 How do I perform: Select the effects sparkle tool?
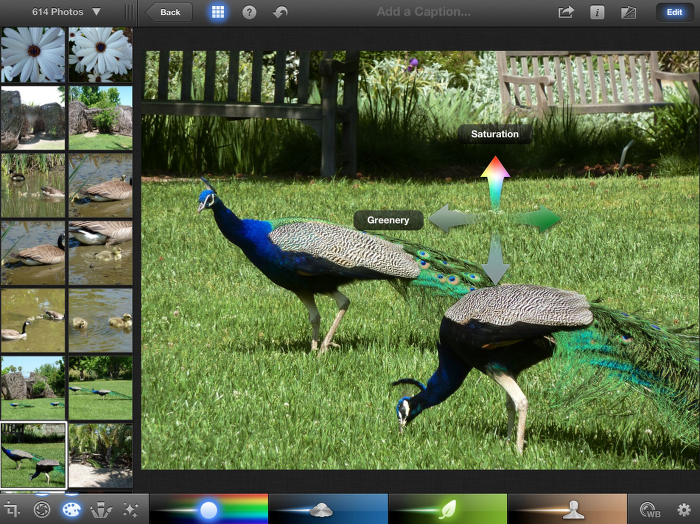(131, 509)
